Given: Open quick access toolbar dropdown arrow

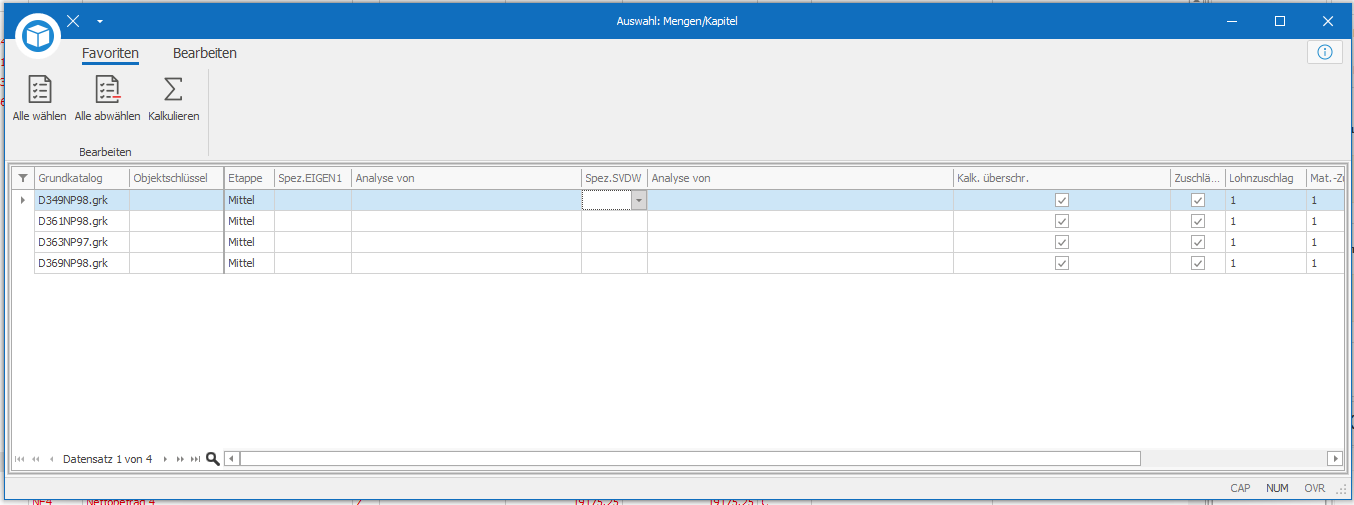Looking at the screenshot, I should click(x=100, y=21).
